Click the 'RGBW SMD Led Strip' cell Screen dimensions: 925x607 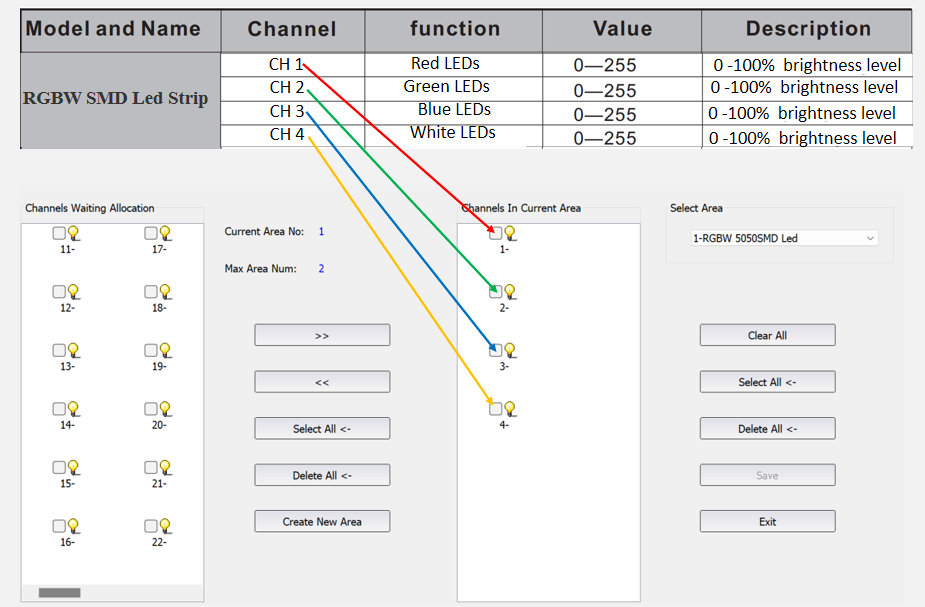pos(120,100)
